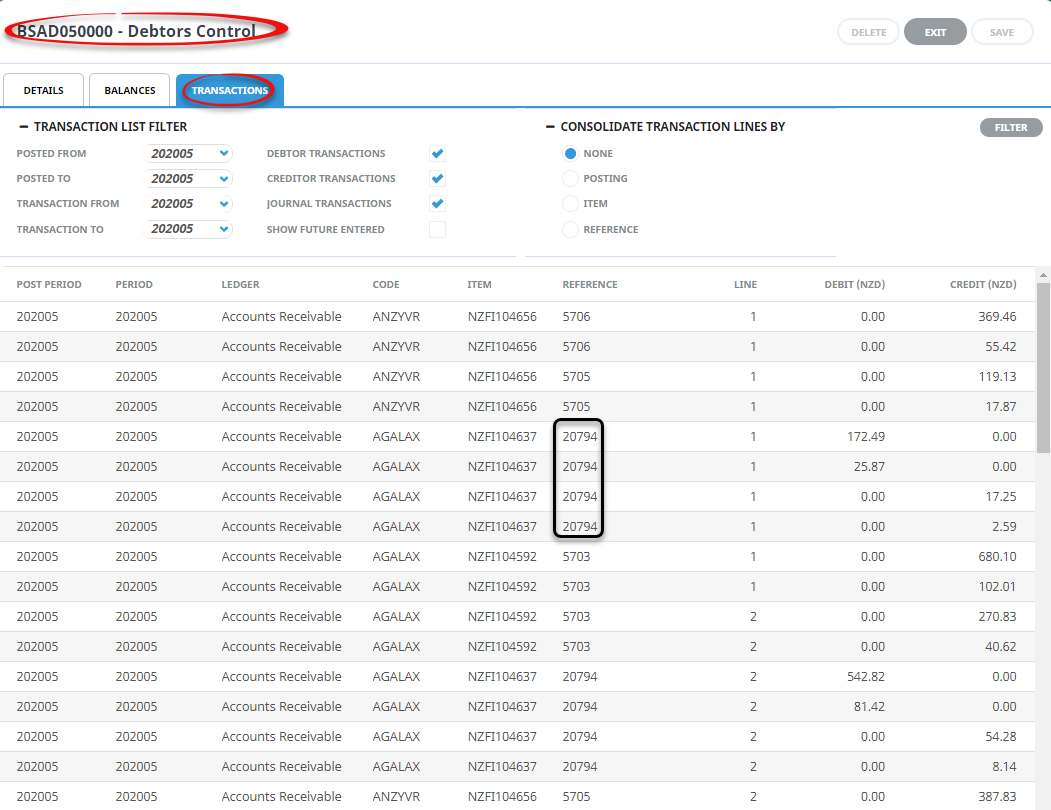Image resolution: width=1051 pixels, height=810 pixels.
Task: Select the credit amount 2.59
Action: point(1004,526)
